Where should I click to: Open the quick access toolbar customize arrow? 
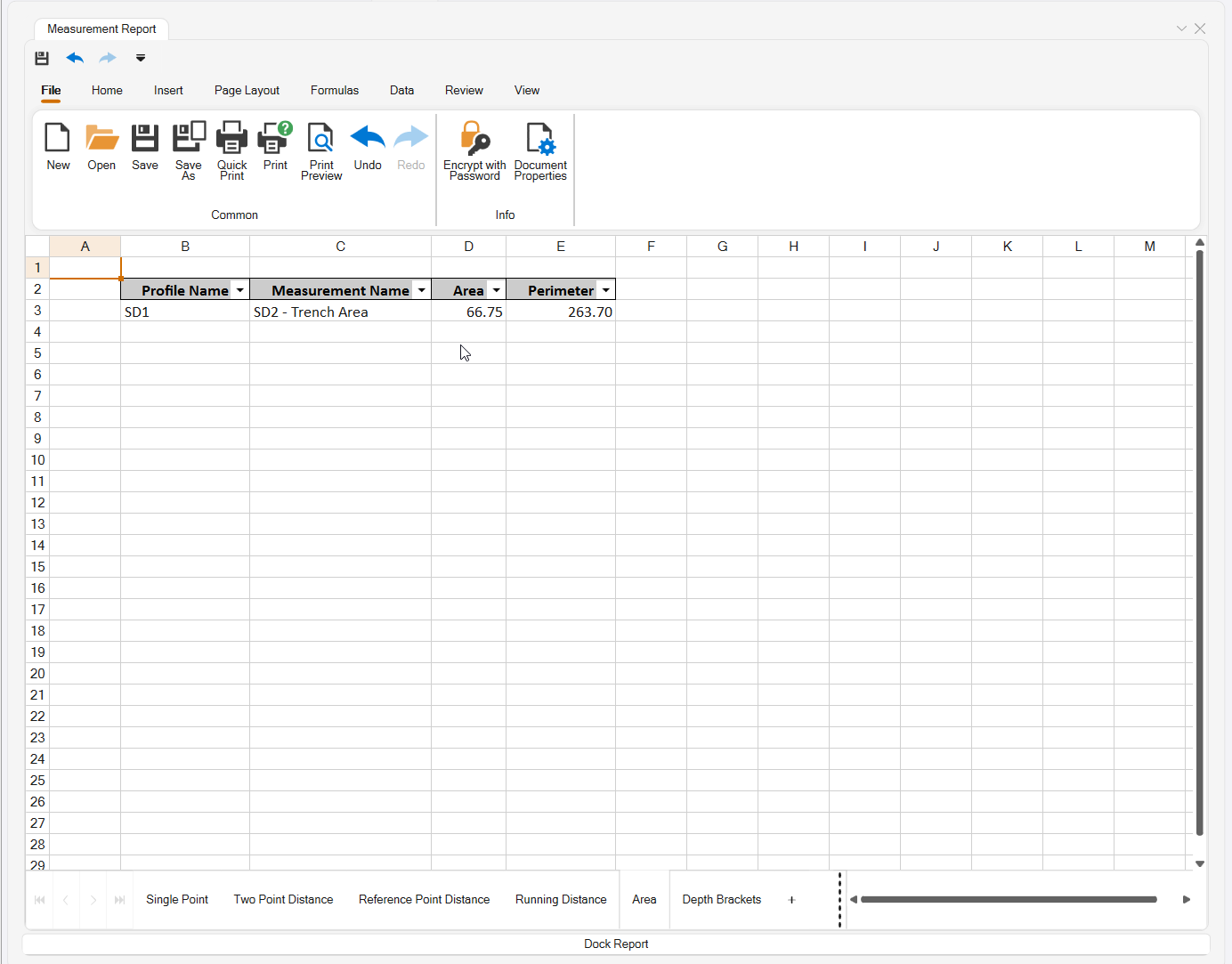[x=141, y=58]
